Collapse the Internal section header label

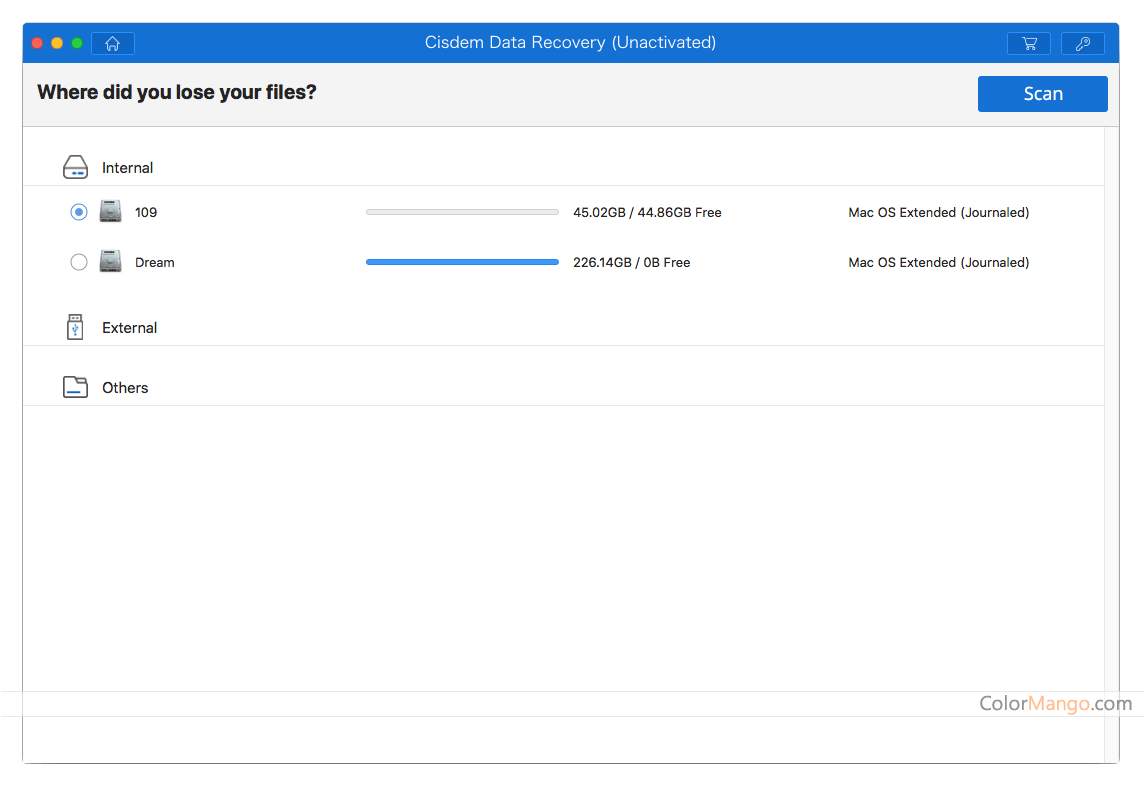[127, 168]
